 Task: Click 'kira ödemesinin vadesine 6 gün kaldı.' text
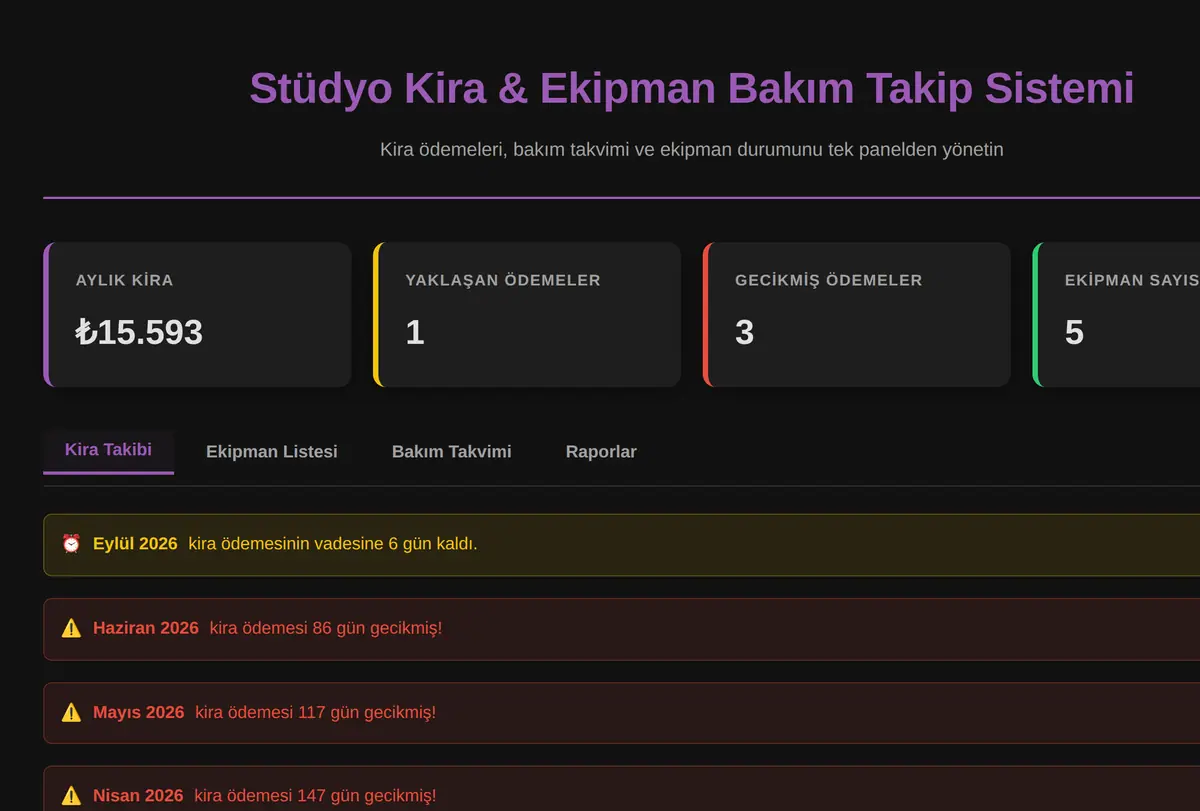(333, 544)
